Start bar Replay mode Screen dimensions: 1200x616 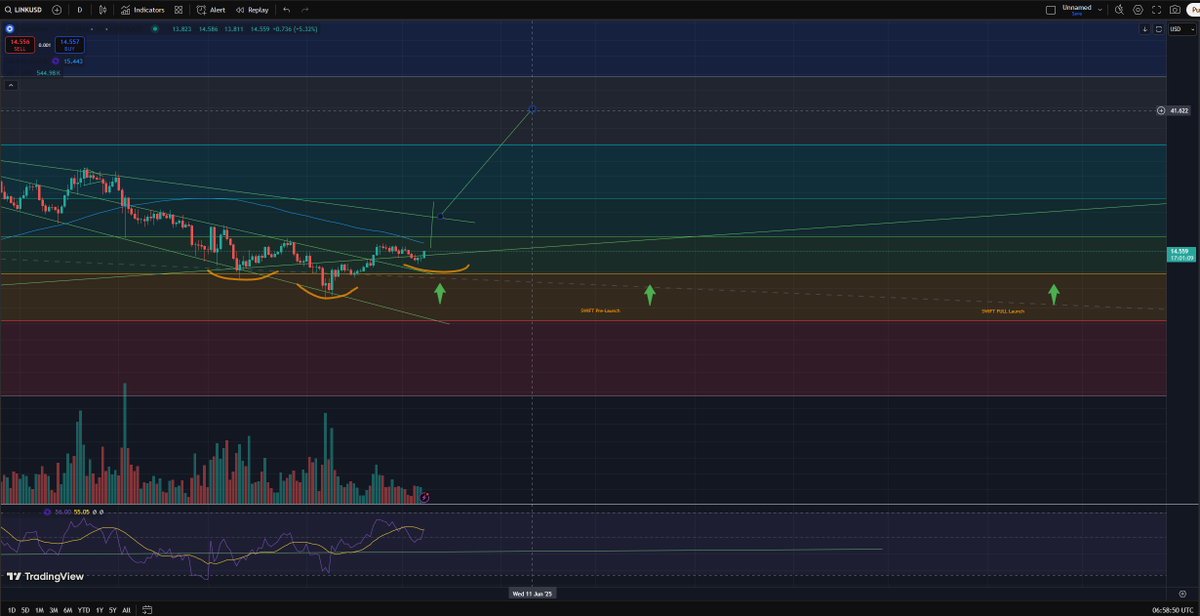pyautogui.click(x=252, y=9)
